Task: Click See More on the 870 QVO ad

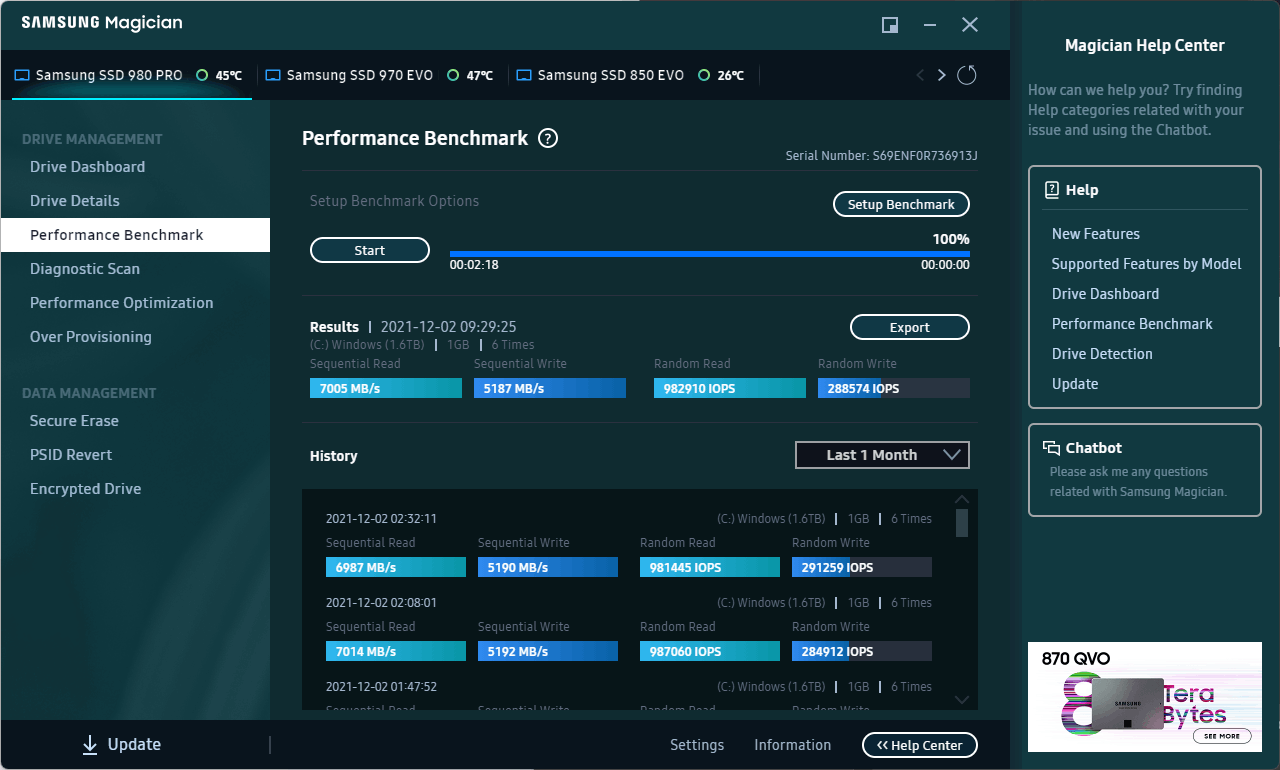Action: pyautogui.click(x=1222, y=735)
